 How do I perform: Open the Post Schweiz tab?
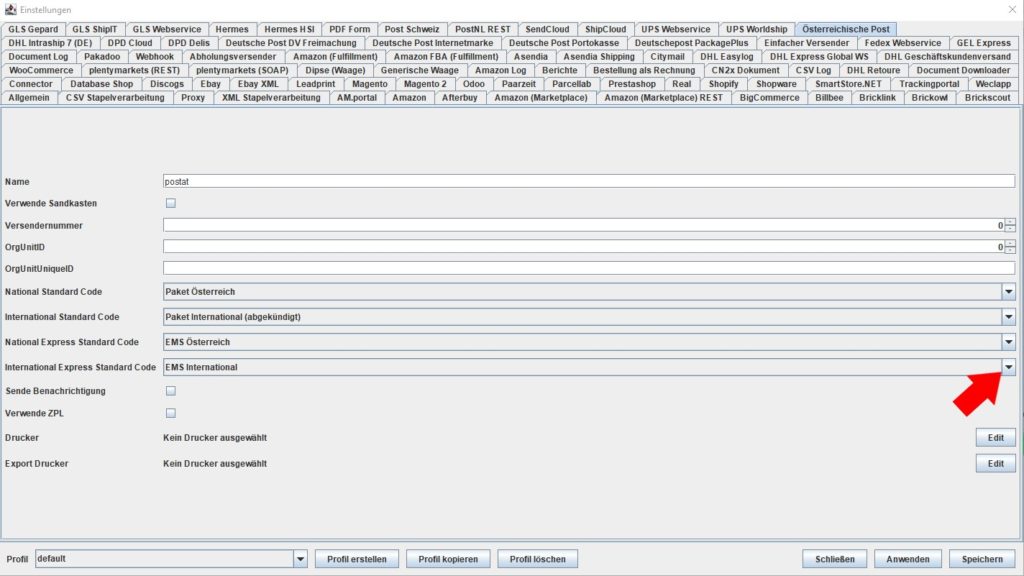[x=412, y=29]
